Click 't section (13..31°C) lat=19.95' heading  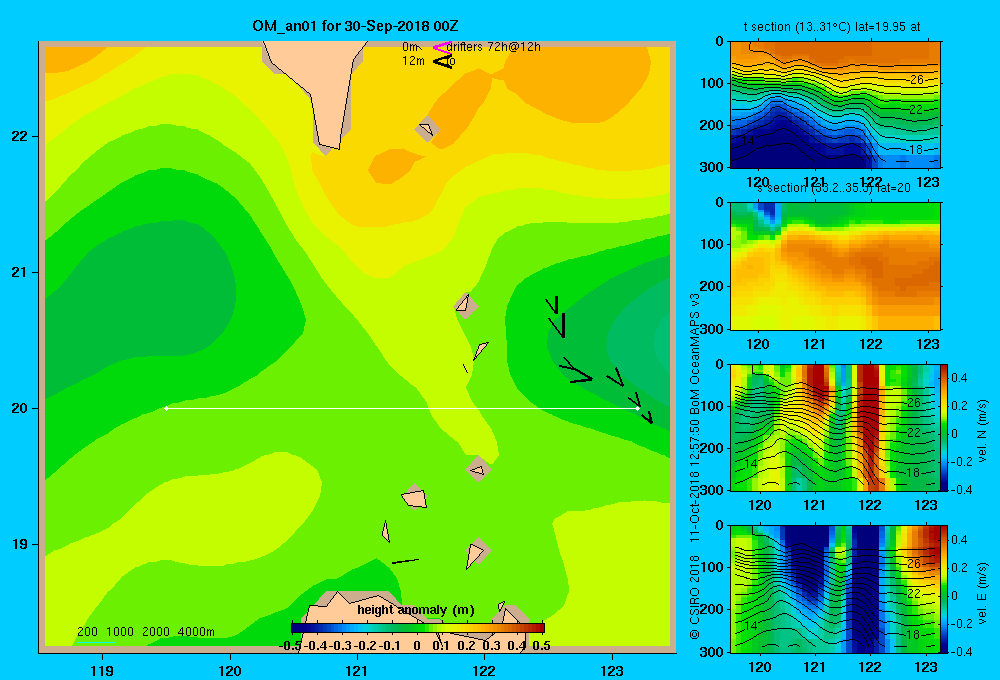pyautogui.click(x=832, y=27)
